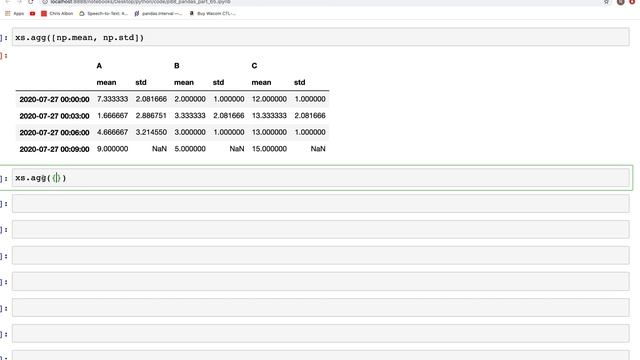Click 2.081666 under B std column
640x360 pixels.
click(229, 116)
